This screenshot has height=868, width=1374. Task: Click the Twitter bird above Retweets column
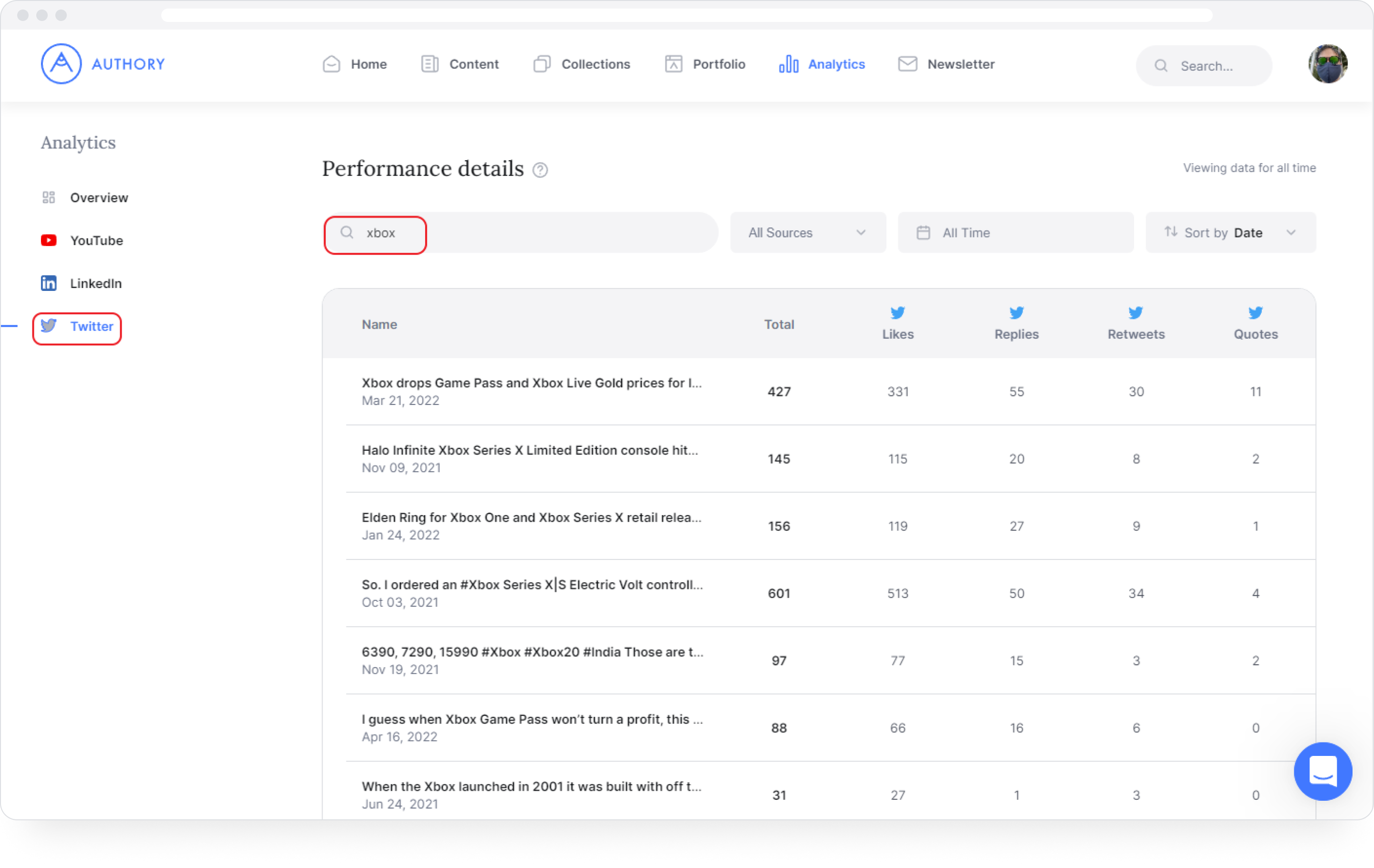[1135, 312]
